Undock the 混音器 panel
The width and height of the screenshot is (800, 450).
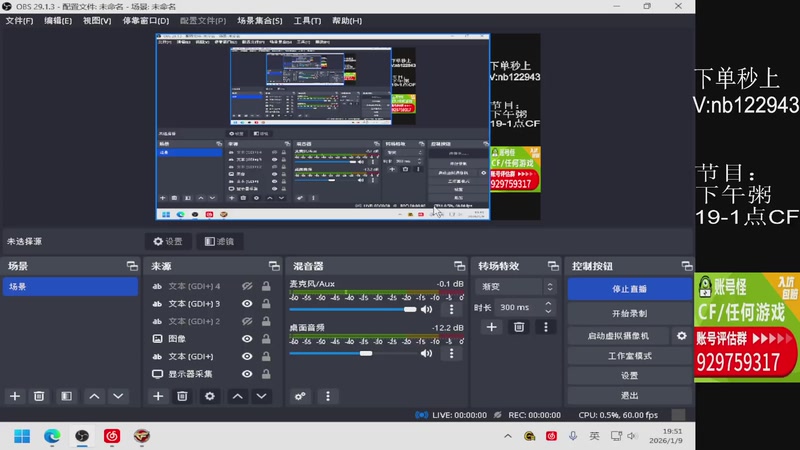coord(459,266)
